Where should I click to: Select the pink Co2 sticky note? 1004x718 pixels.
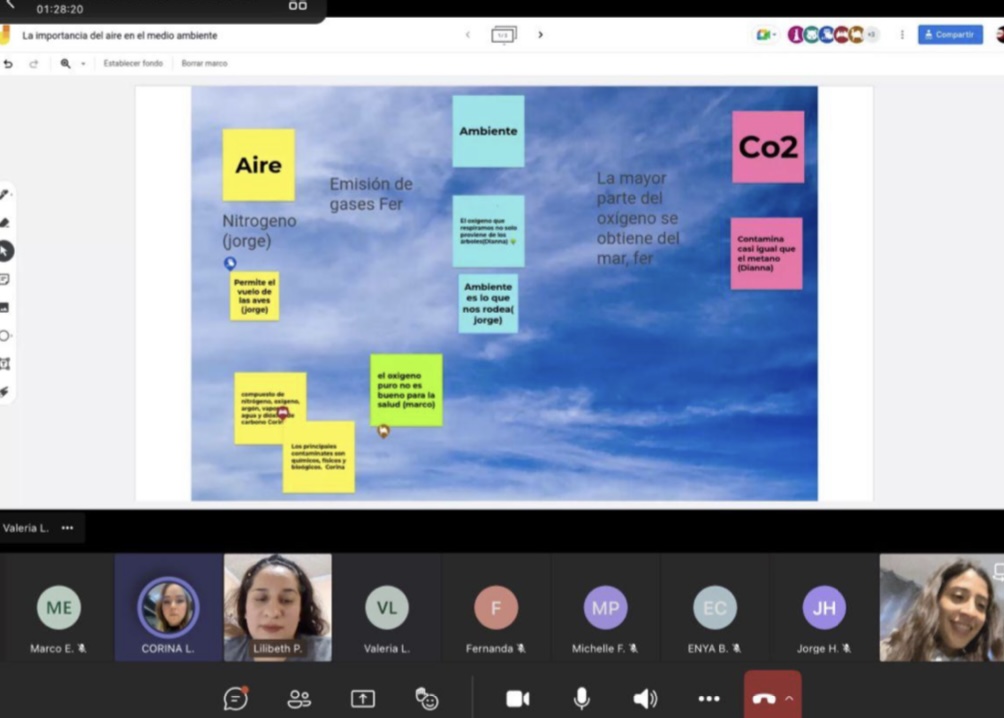click(767, 147)
